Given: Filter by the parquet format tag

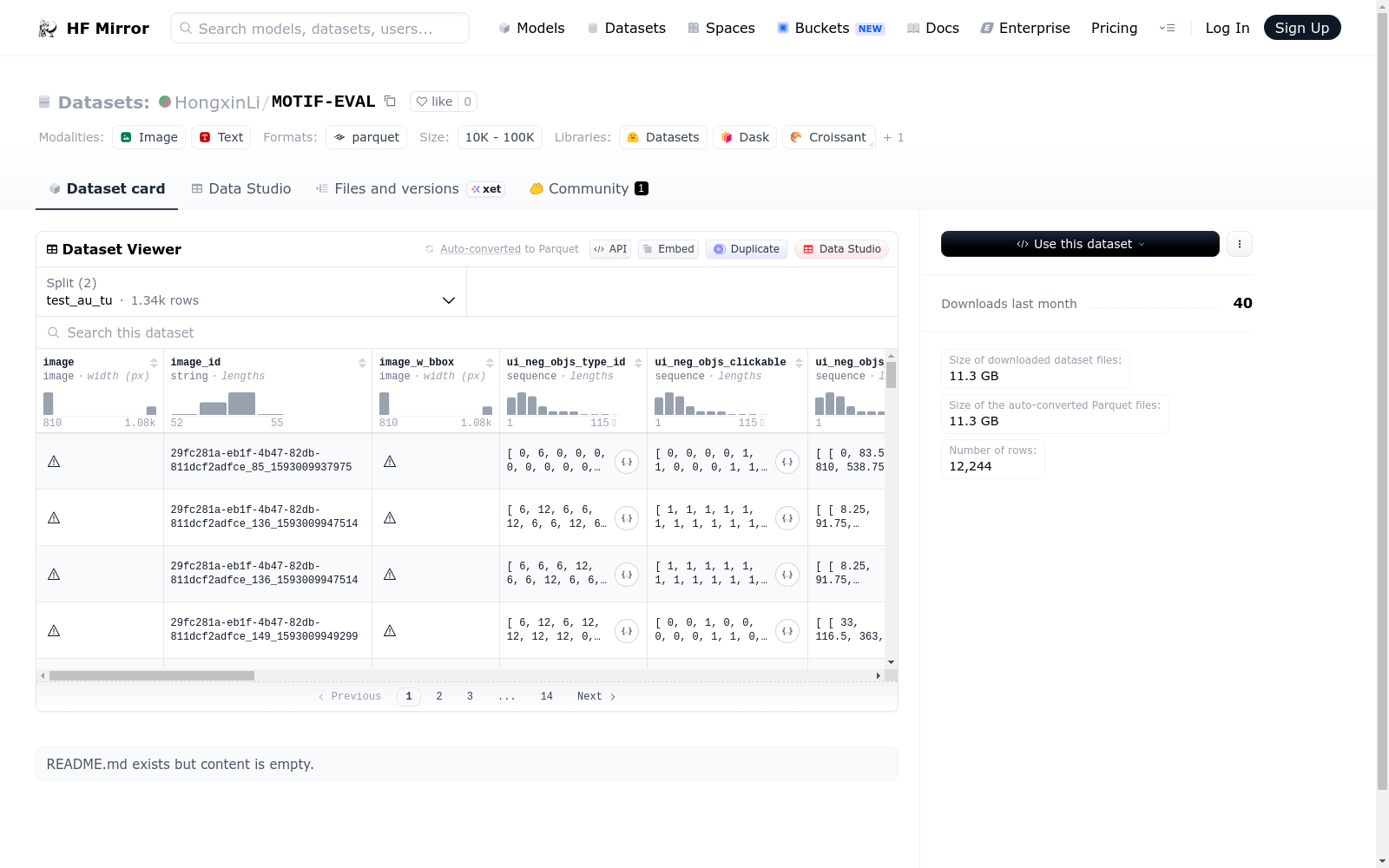Looking at the screenshot, I should click(x=366, y=137).
